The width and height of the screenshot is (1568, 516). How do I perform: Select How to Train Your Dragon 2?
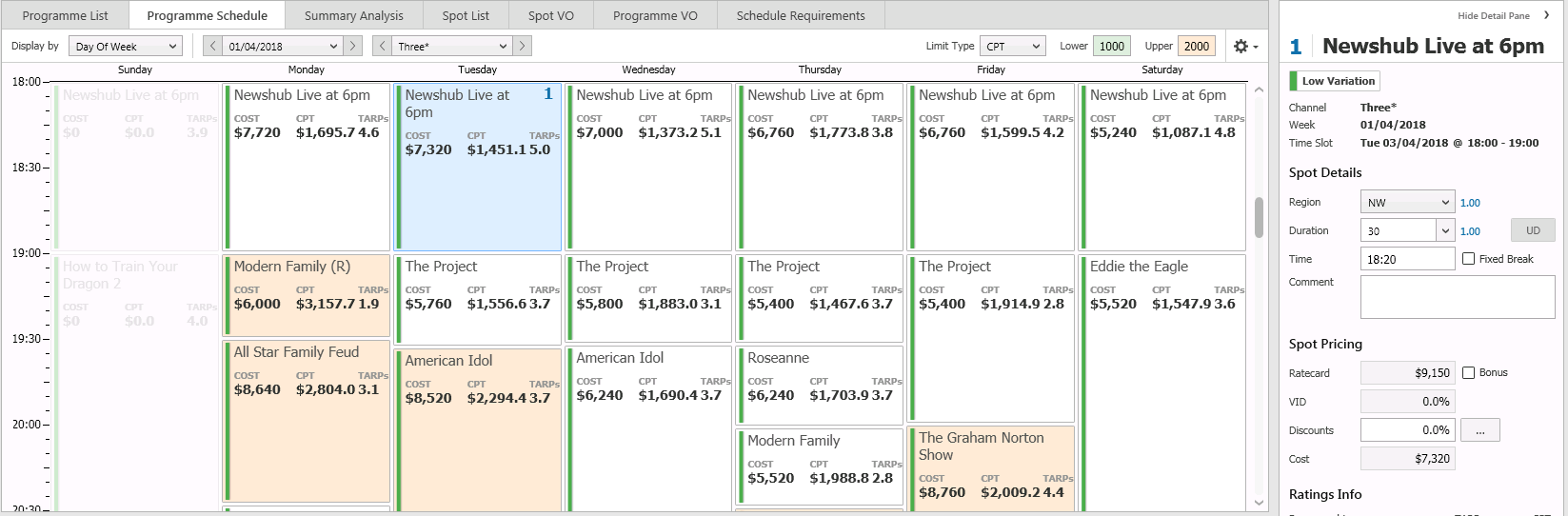click(x=135, y=383)
